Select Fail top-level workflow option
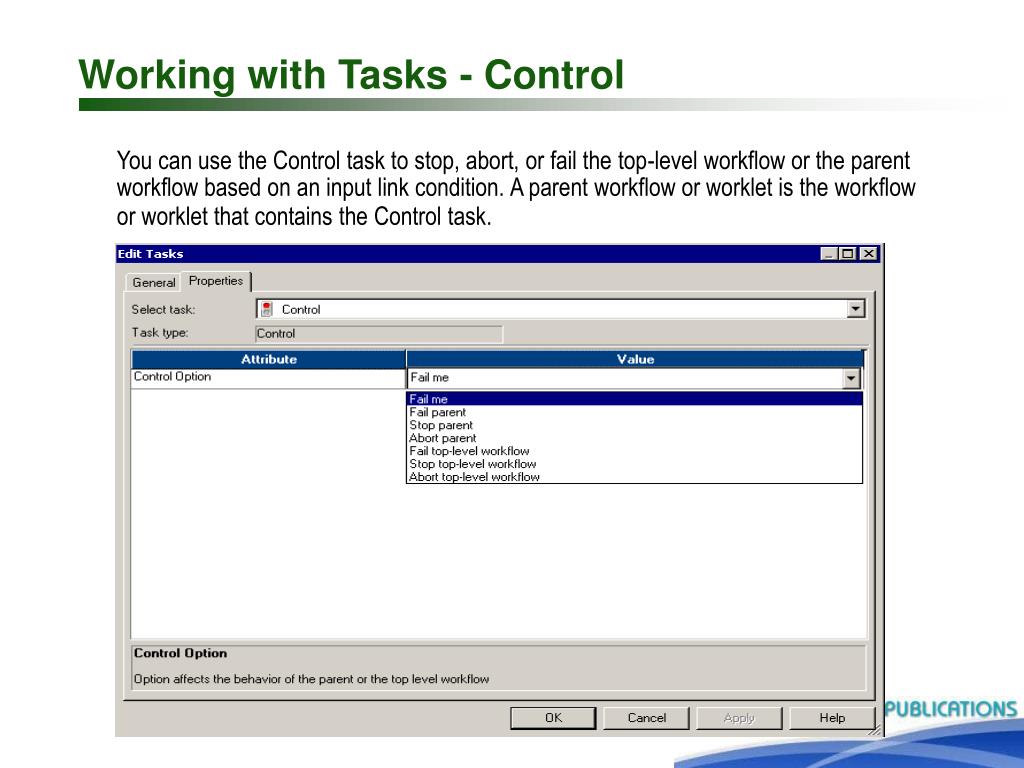The width and height of the screenshot is (1024, 768). pyautogui.click(x=634, y=451)
